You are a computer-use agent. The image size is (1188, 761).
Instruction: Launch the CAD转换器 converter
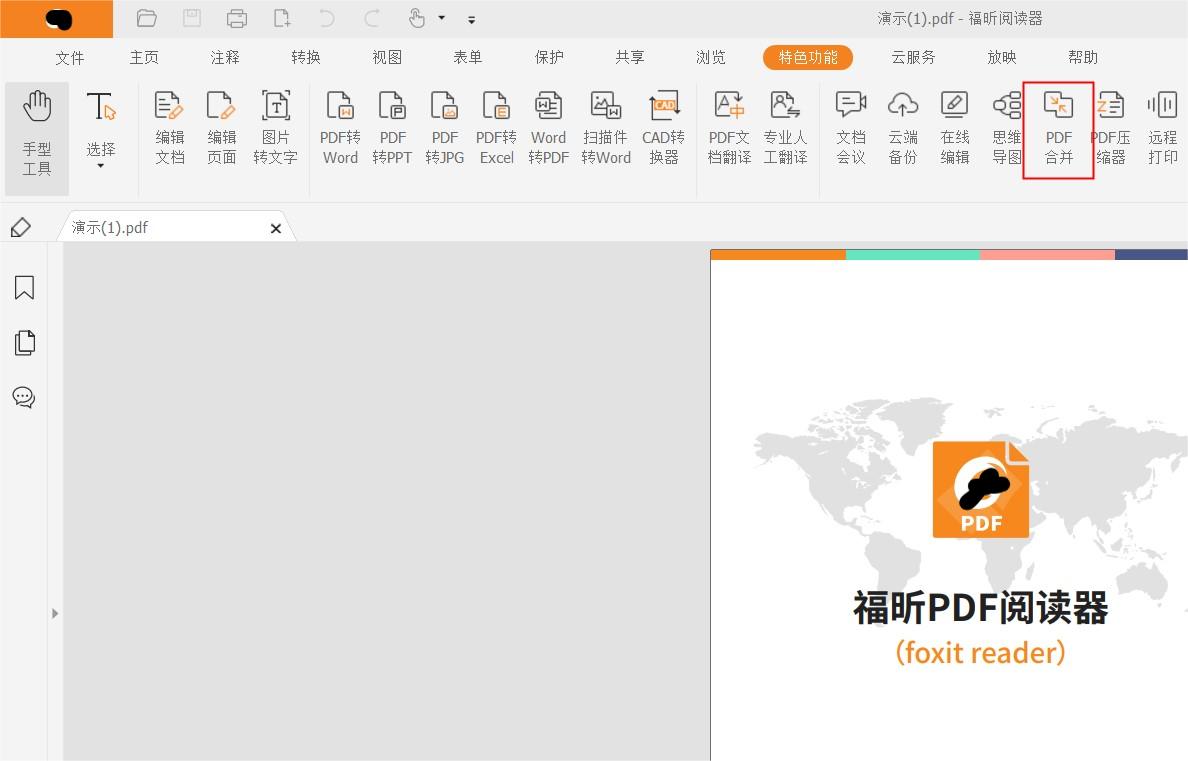pyautogui.click(x=663, y=128)
